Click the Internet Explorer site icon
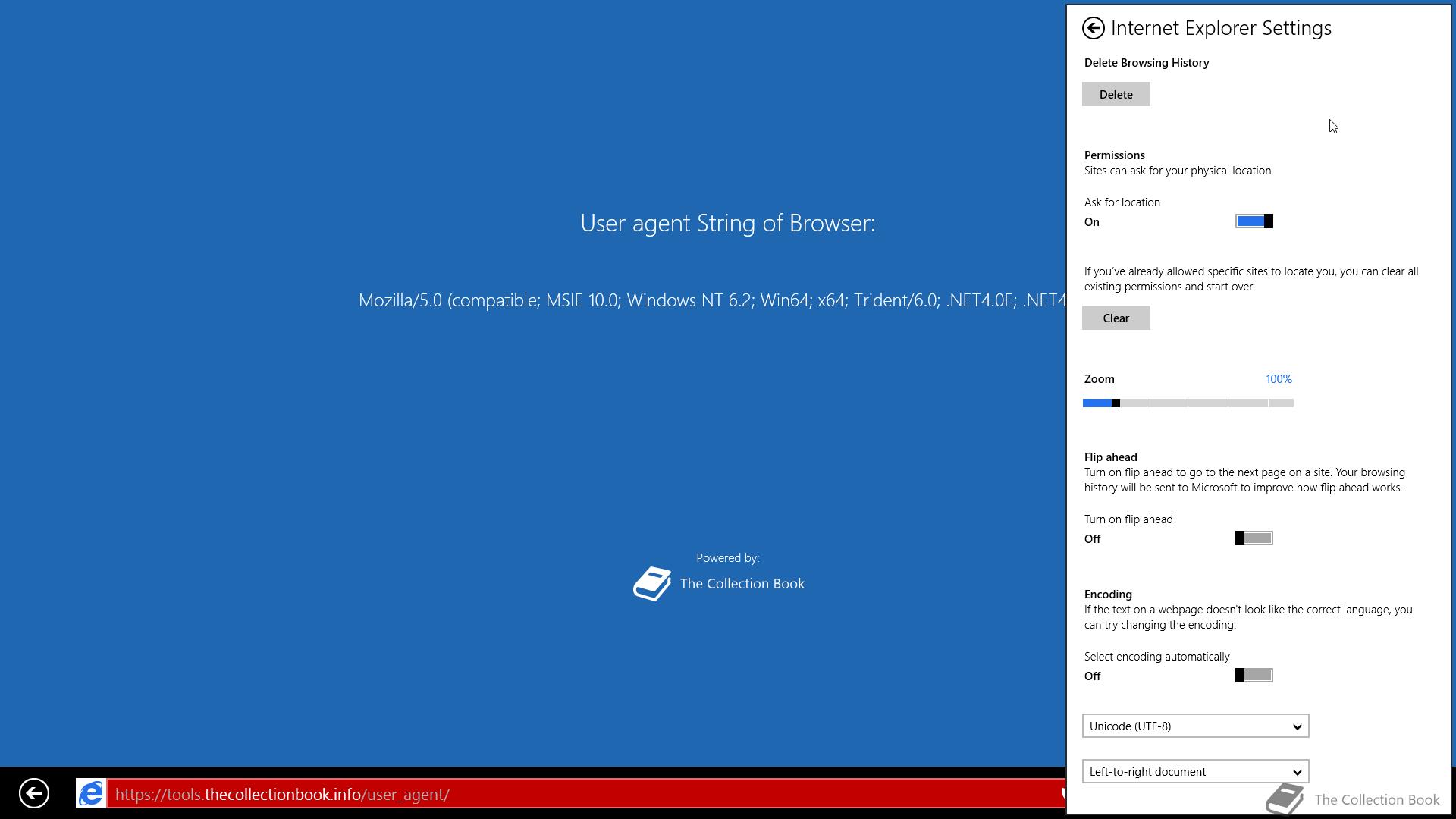This screenshot has width=1456, height=819. (91, 794)
